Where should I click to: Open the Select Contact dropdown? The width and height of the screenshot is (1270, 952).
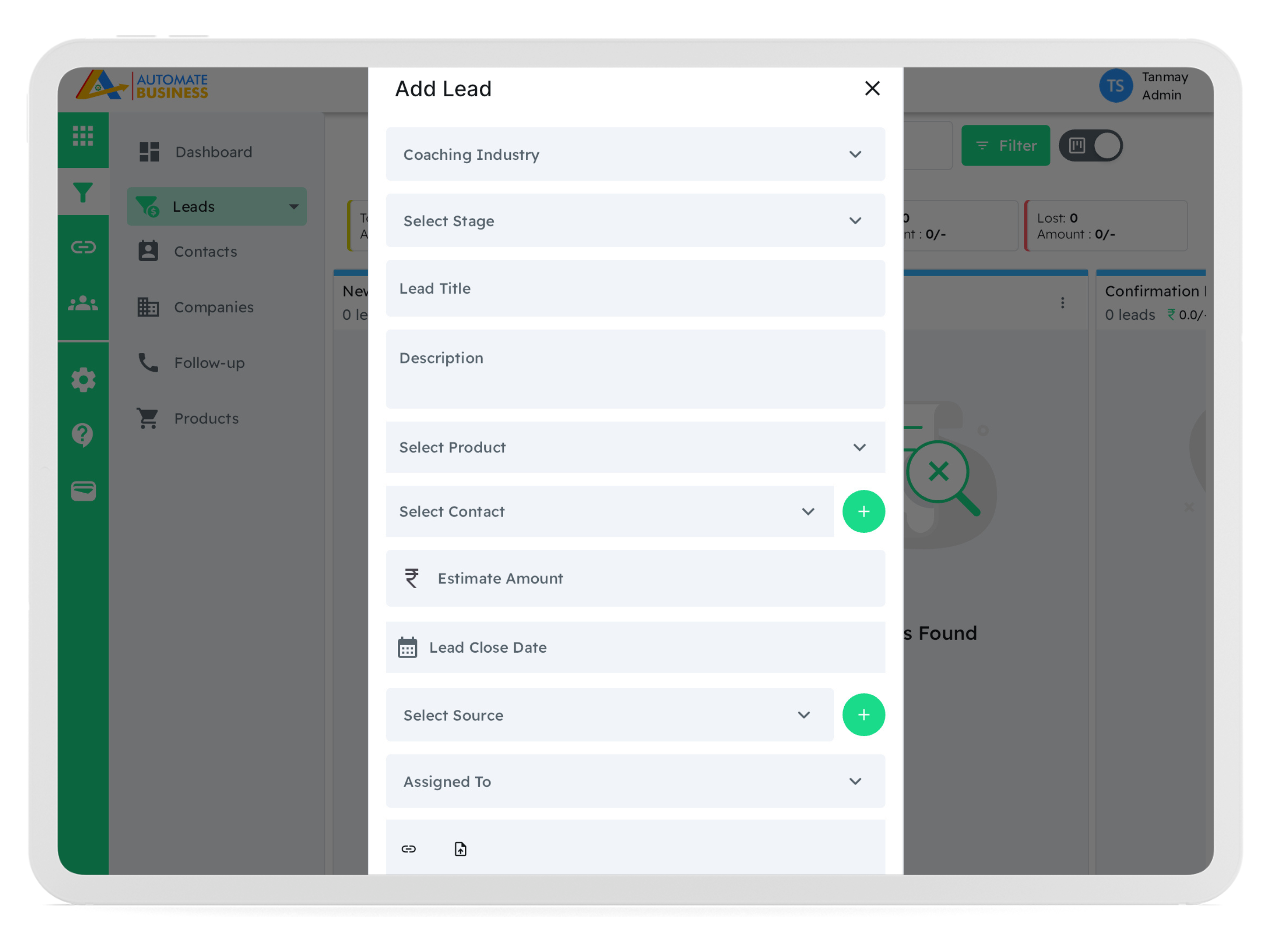point(609,512)
